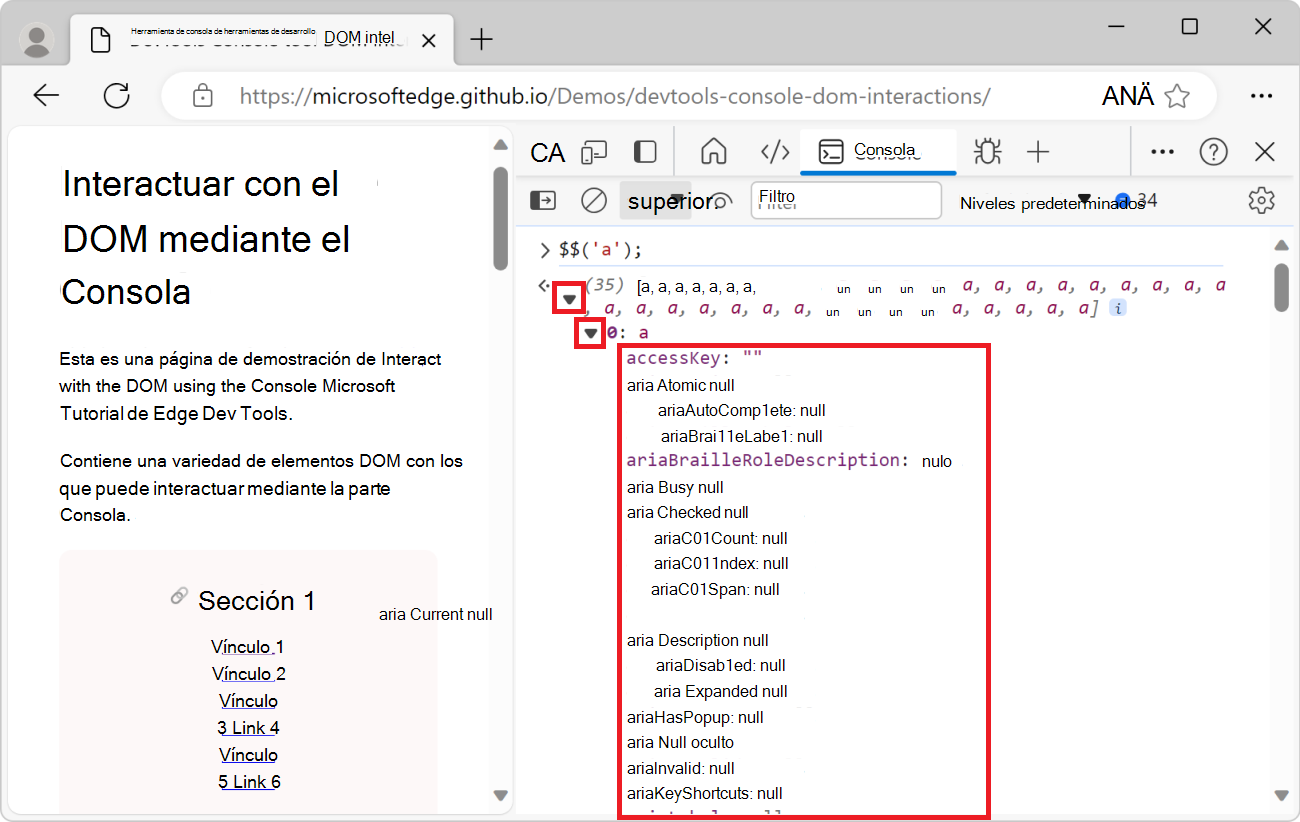The width and height of the screenshot is (1300, 822).
Task: Open the DevTools more options menu
Action: coord(1162,152)
